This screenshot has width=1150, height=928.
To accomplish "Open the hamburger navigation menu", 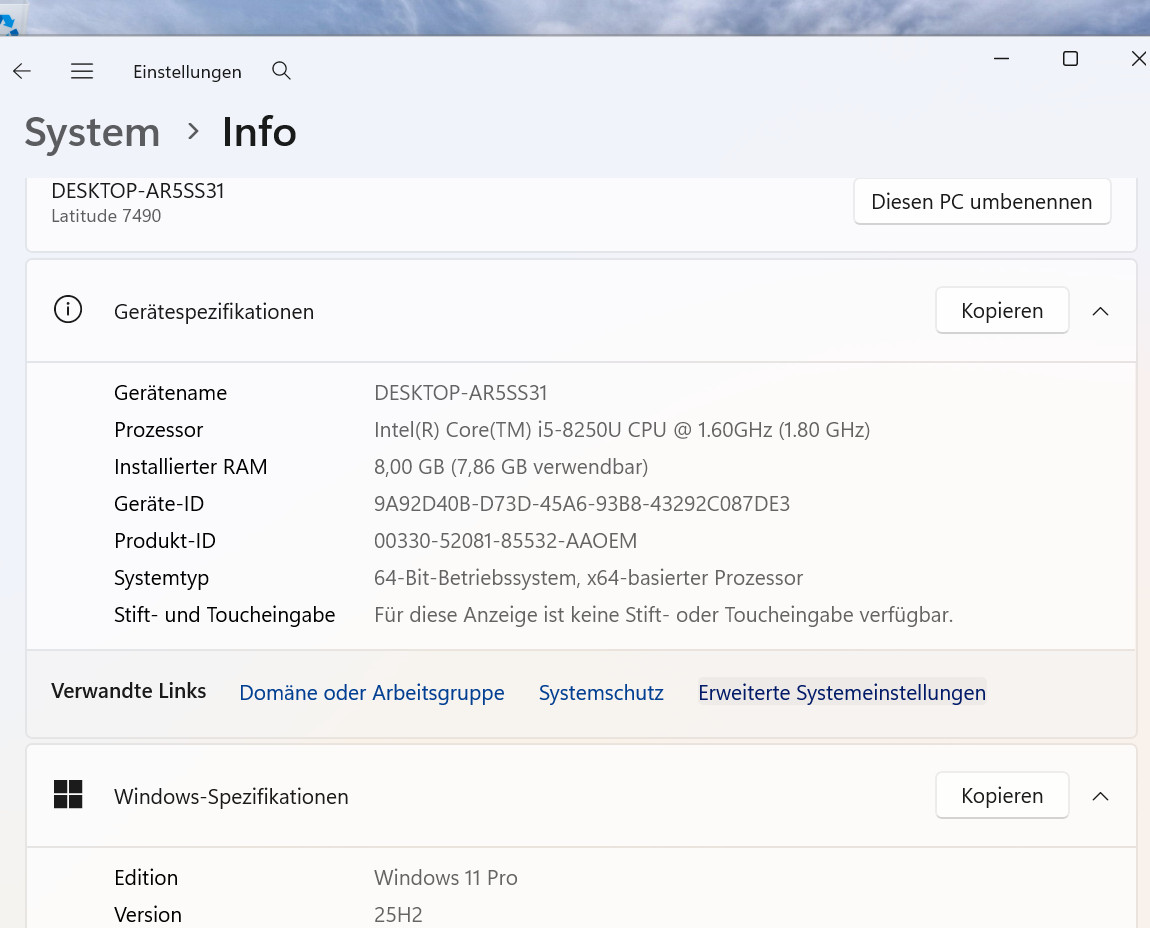I will tap(82, 71).
